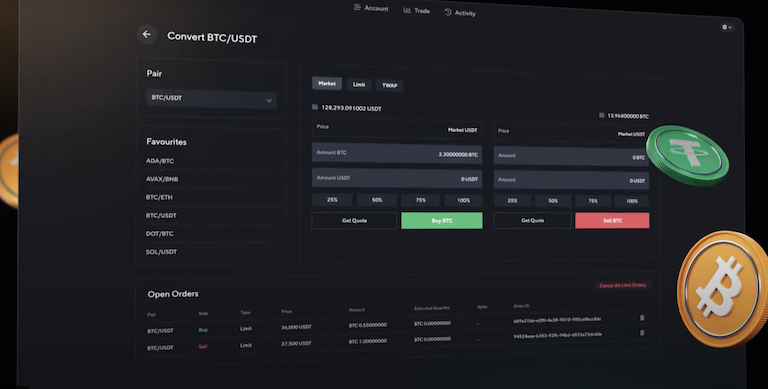Click the green Buy side label in orders
The height and width of the screenshot is (389, 768).
pyautogui.click(x=203, y=330)
